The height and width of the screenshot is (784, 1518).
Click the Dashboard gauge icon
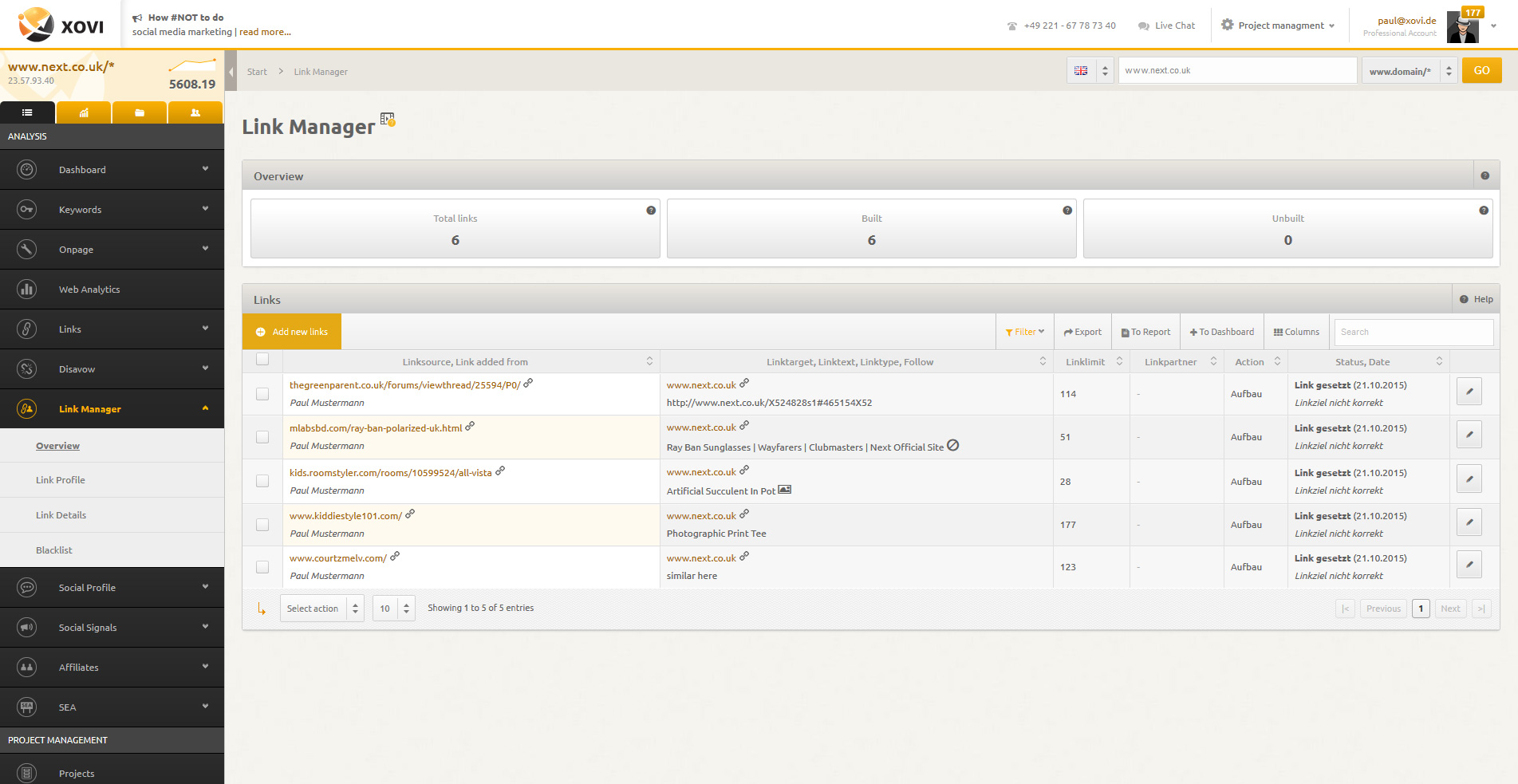[27, 170]
